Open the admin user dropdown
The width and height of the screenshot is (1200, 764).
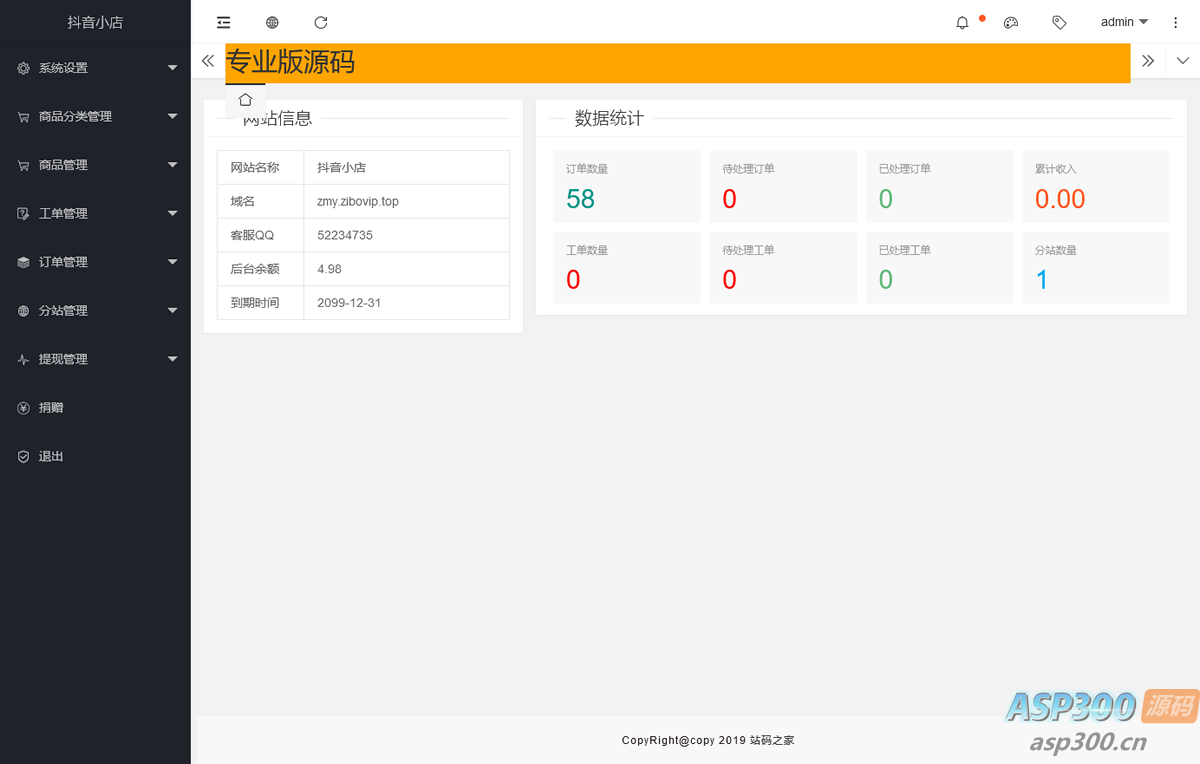(x=1124, y=22)
